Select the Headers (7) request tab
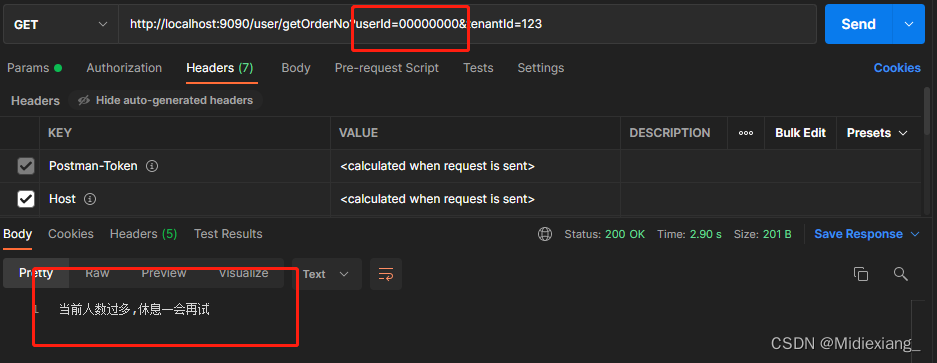Screen dimensions: 937x363 click(219, 68)
